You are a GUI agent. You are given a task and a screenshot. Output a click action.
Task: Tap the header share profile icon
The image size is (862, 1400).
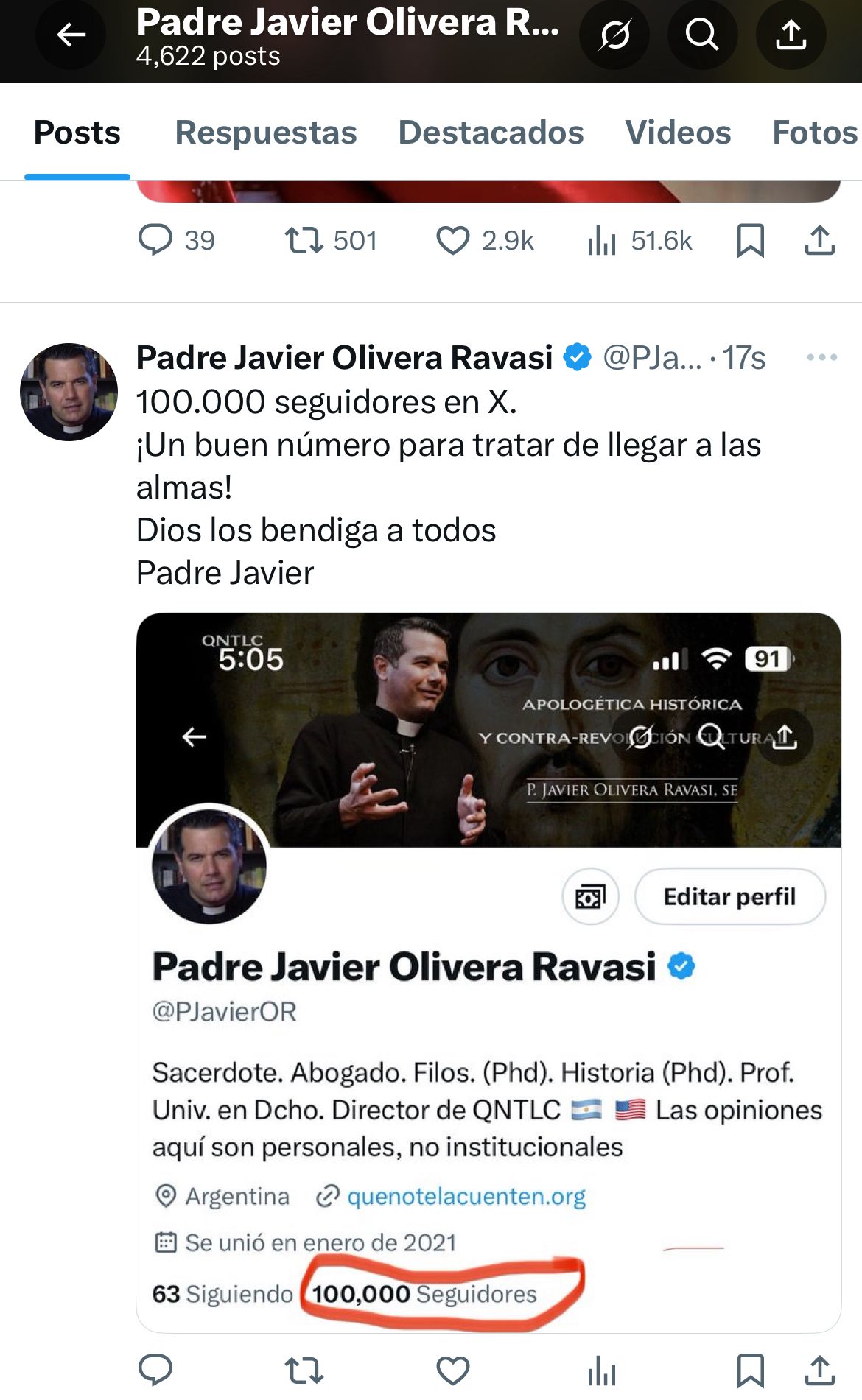pos(791,35)
